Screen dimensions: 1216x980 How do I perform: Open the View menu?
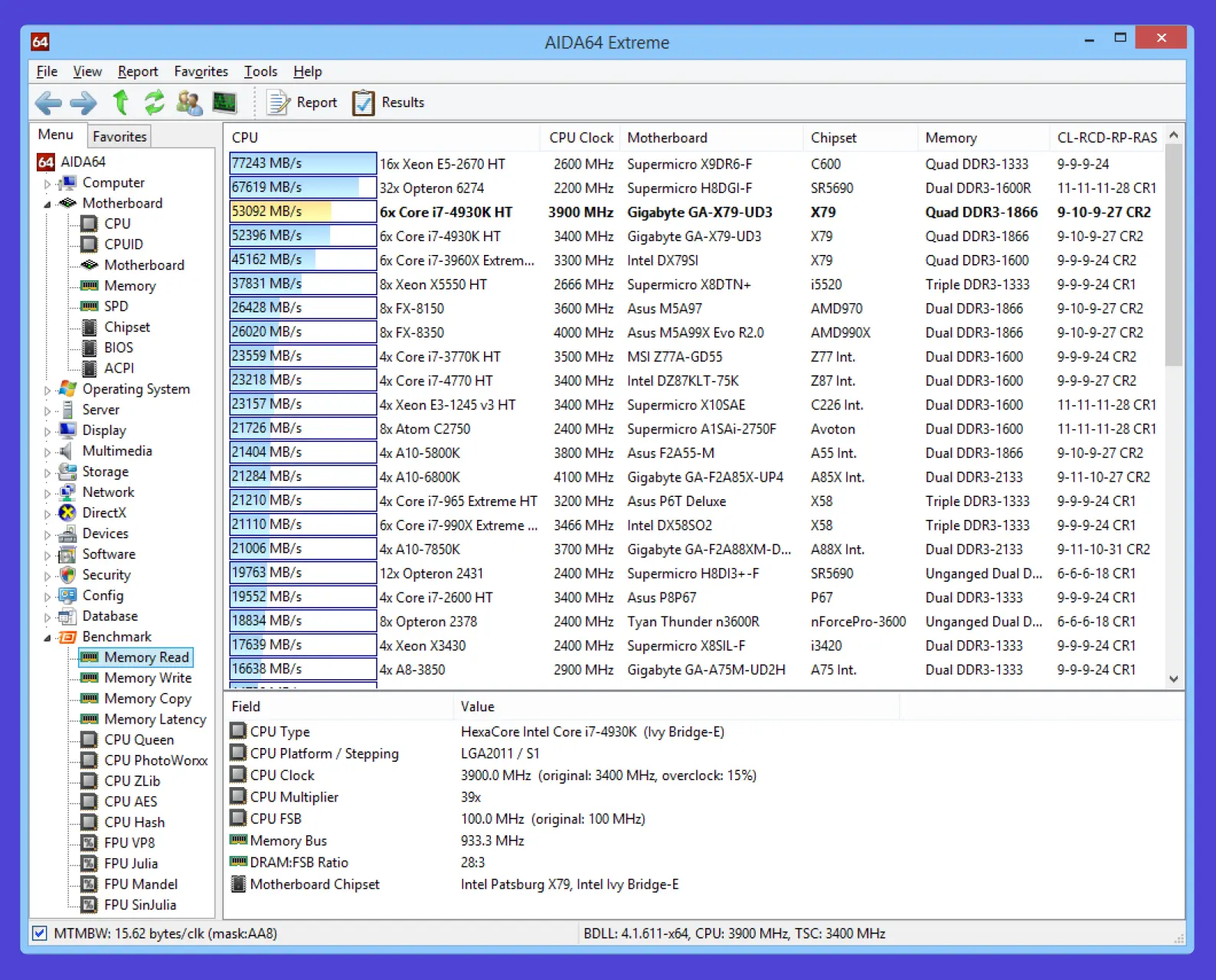point(87,71)
